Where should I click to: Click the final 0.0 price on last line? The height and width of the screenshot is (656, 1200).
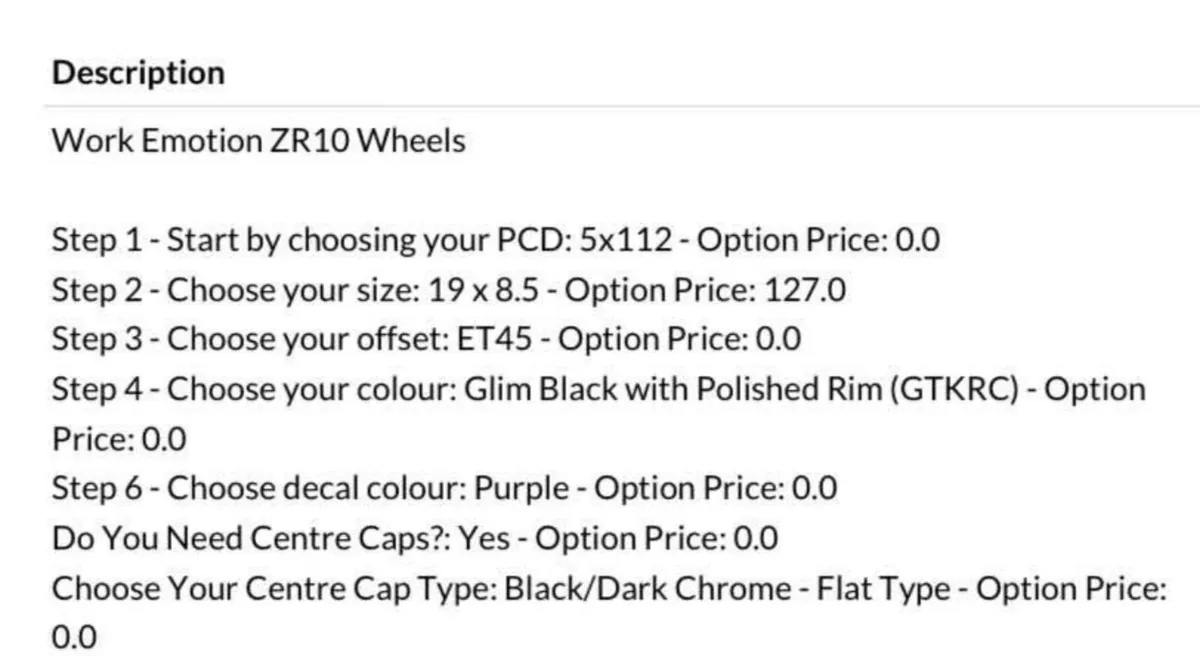click(x=75, y=638)
